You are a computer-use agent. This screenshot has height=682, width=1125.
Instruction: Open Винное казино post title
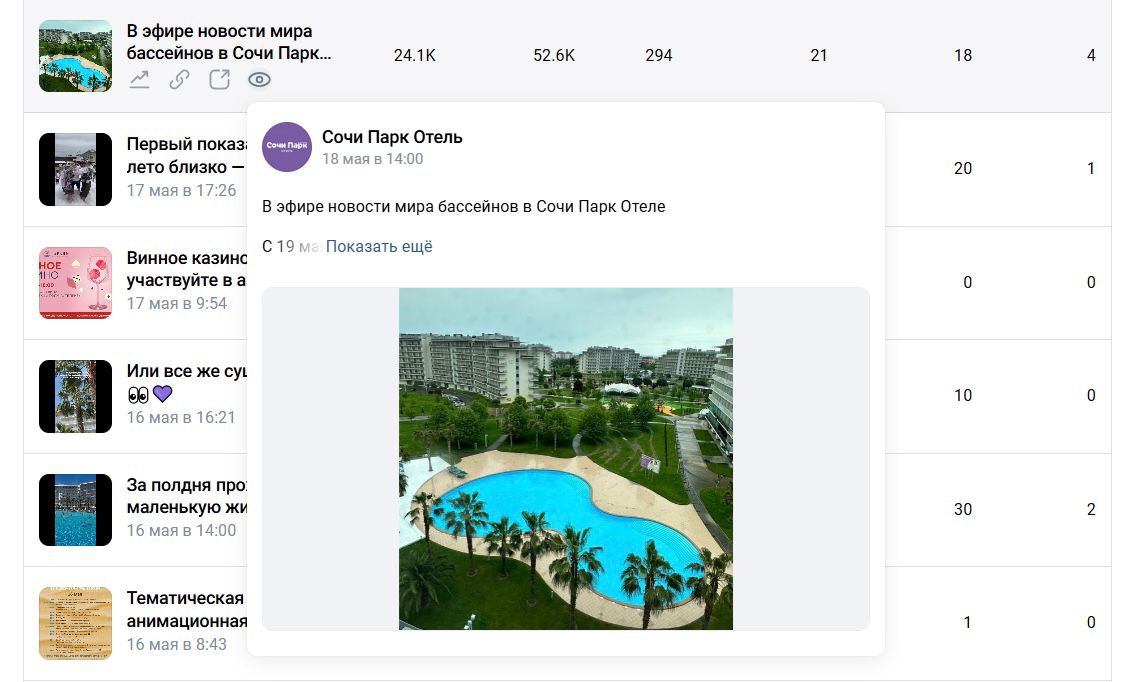click(x=187, y=269)
